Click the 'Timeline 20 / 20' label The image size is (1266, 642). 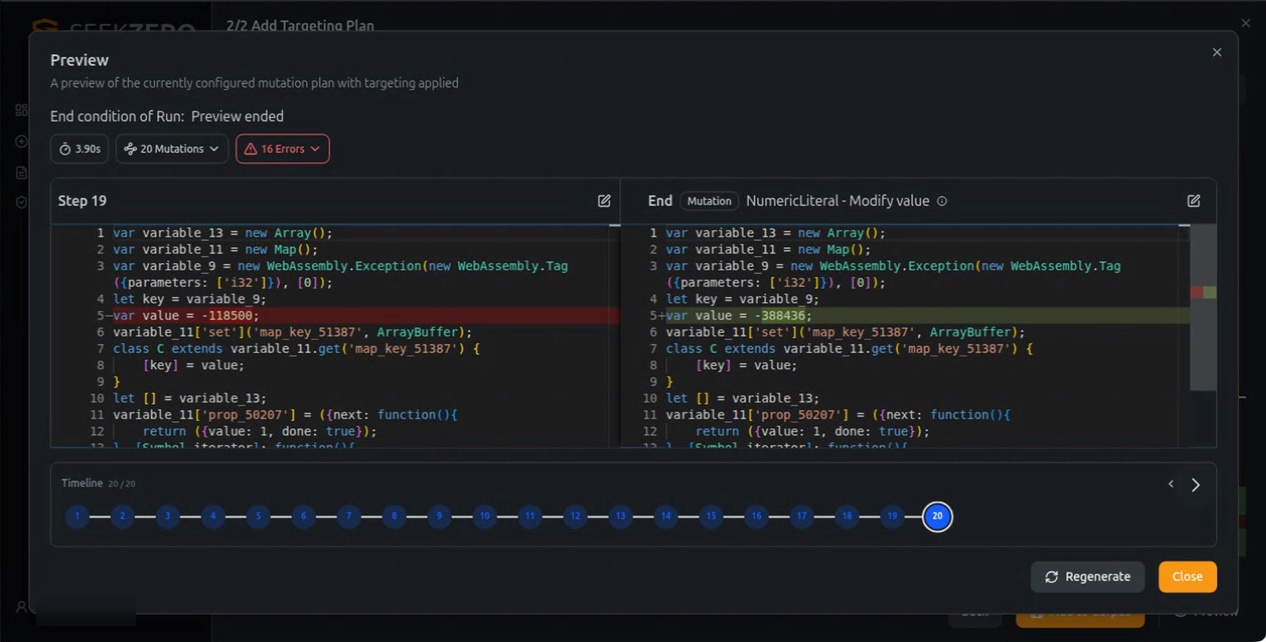pyautogui.click(x=98, y=484)
